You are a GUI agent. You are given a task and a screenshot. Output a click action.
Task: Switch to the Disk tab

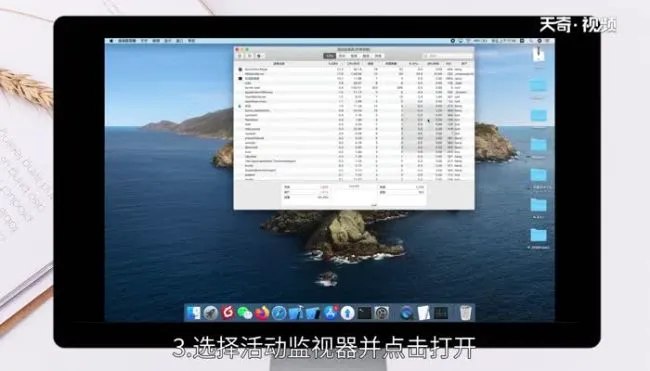366,56
